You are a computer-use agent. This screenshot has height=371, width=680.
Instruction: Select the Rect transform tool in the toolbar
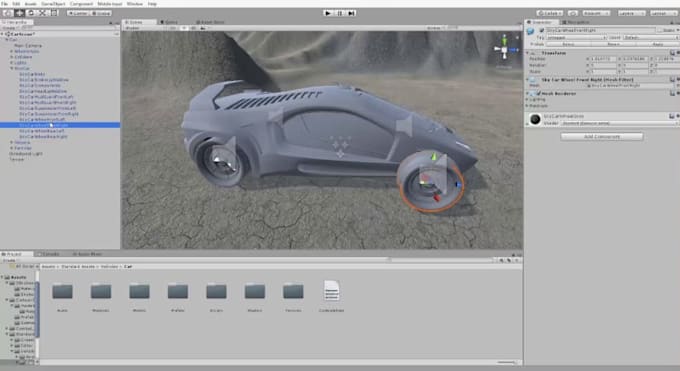(54, 13)
